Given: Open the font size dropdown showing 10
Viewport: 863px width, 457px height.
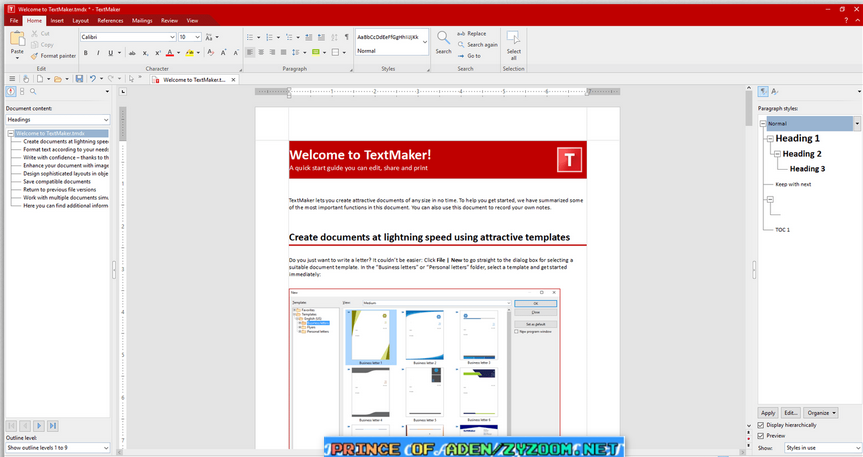Looking at the screenshot, I should click(198, 37).
